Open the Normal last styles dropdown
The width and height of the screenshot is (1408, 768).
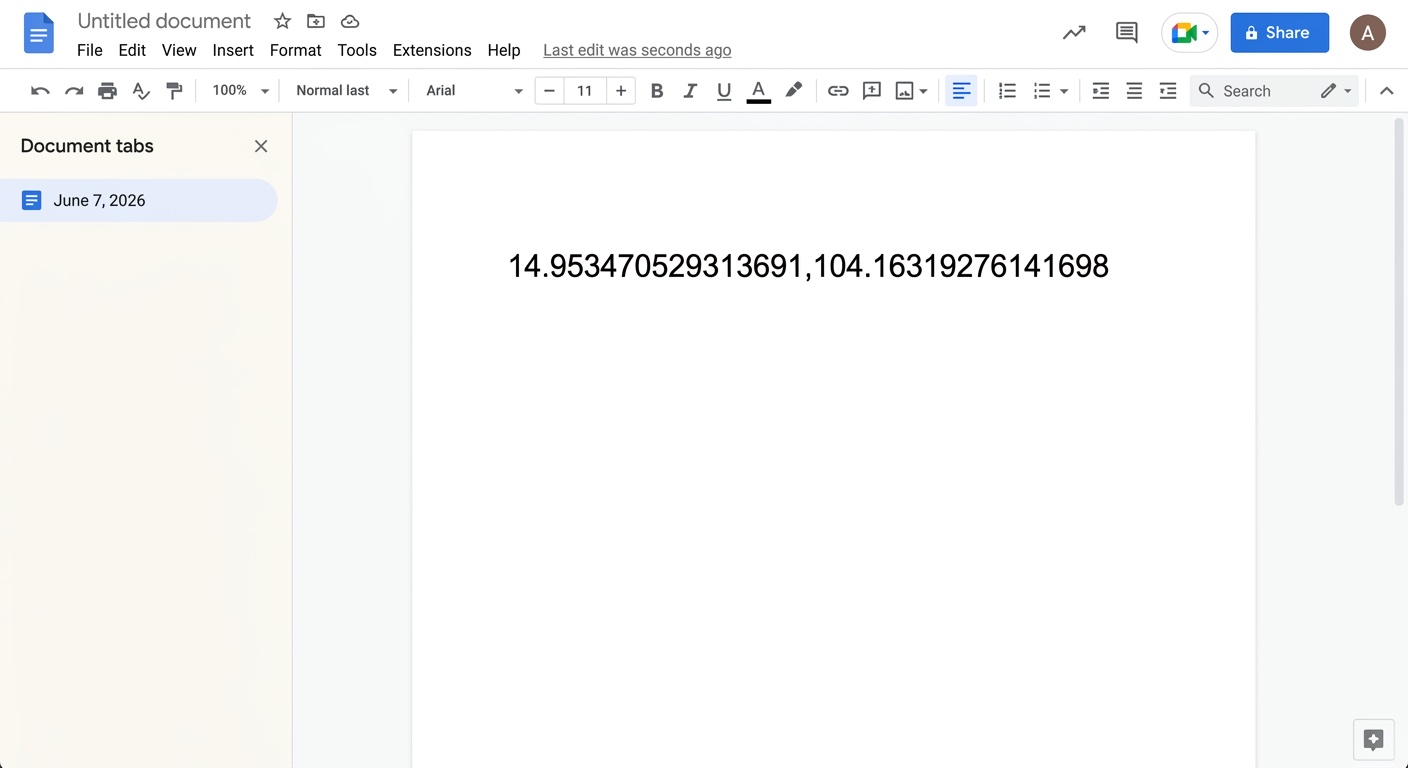pos(347,91)
